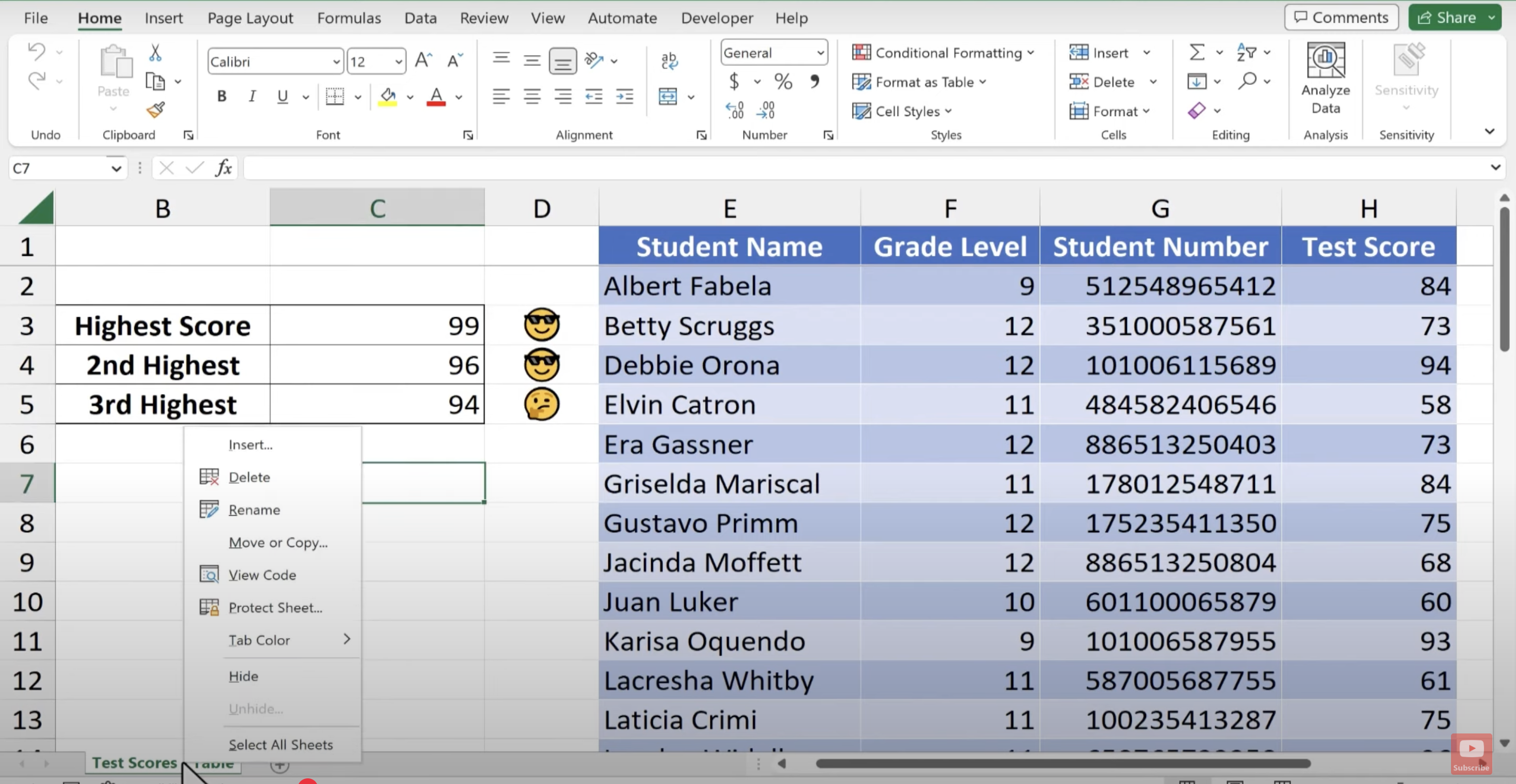Choose Rename from the context menu
Screen dimensions: 1516x784
coord(254,509)
